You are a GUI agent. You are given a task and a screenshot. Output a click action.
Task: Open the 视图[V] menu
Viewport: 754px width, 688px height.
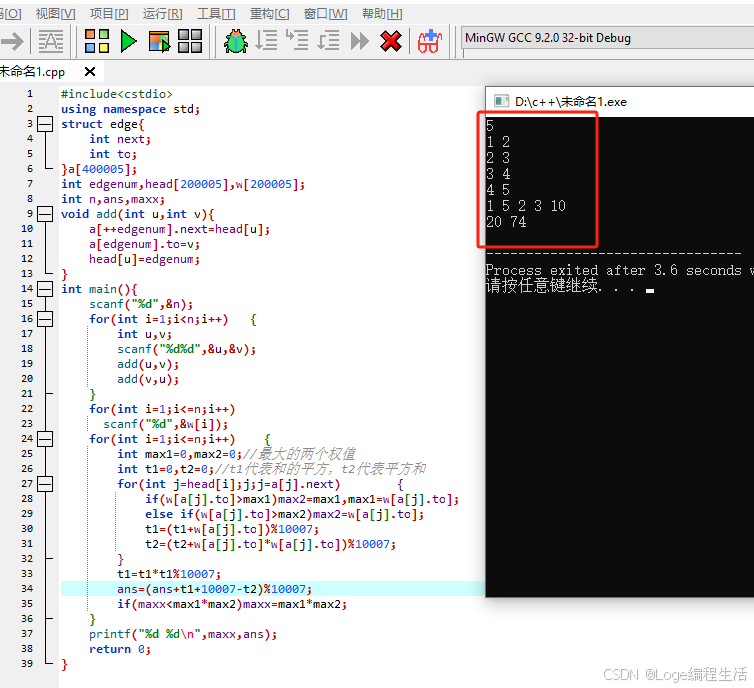pyautogui.click(x=55, y=13)
